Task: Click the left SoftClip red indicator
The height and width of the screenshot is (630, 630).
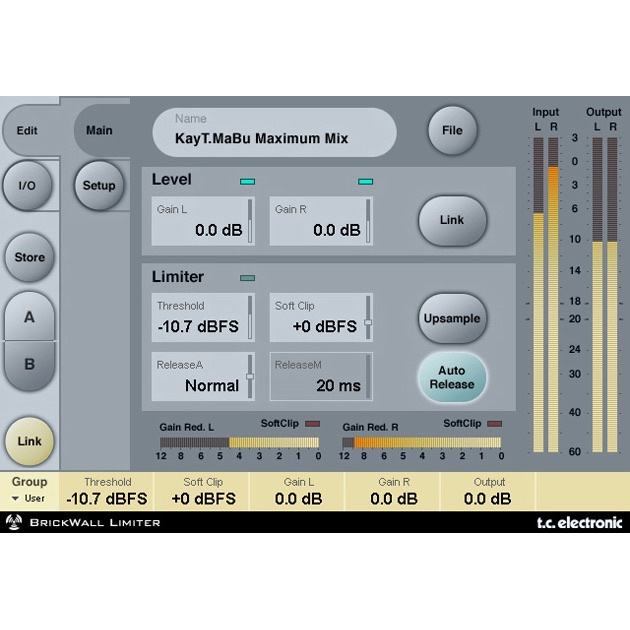Action: [x=313, y=423]
